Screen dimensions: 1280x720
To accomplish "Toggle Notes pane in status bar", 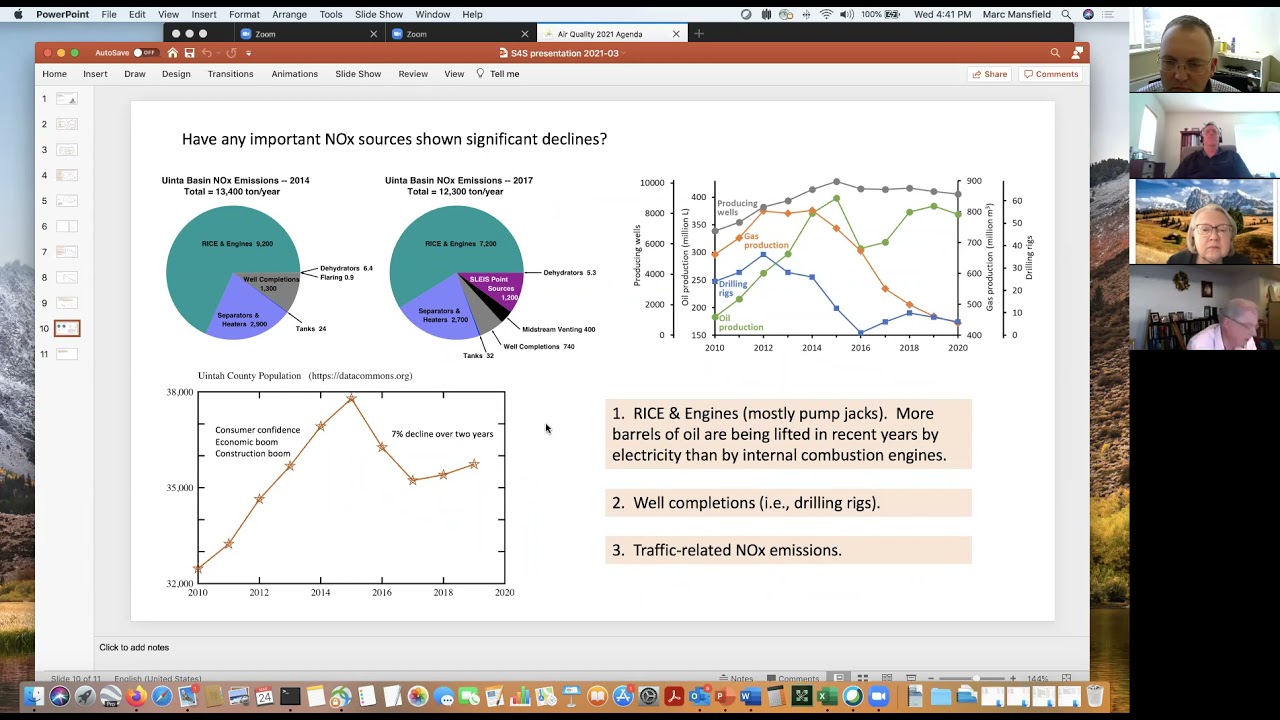I will tap(736, 679).
